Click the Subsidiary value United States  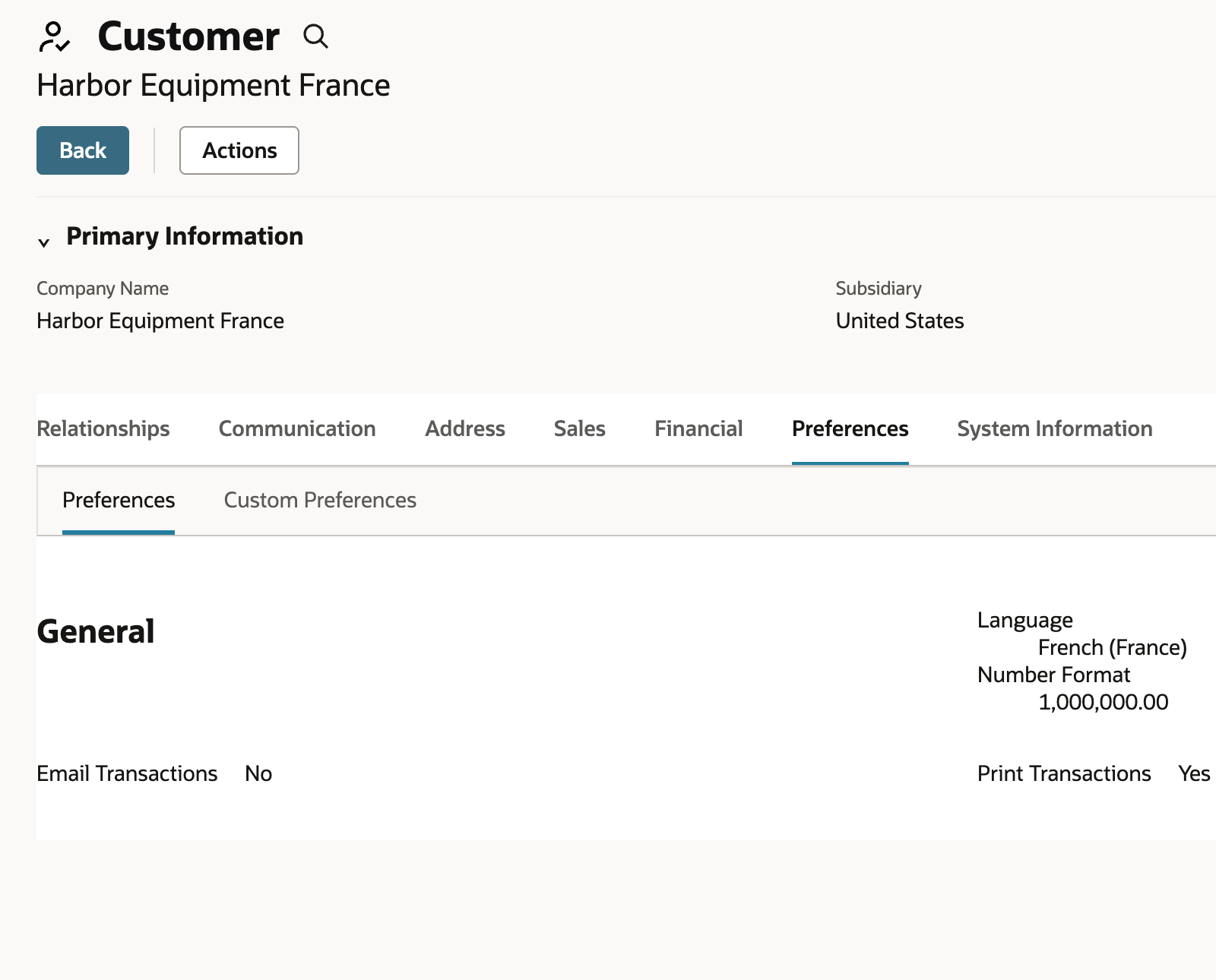(900, 321)
